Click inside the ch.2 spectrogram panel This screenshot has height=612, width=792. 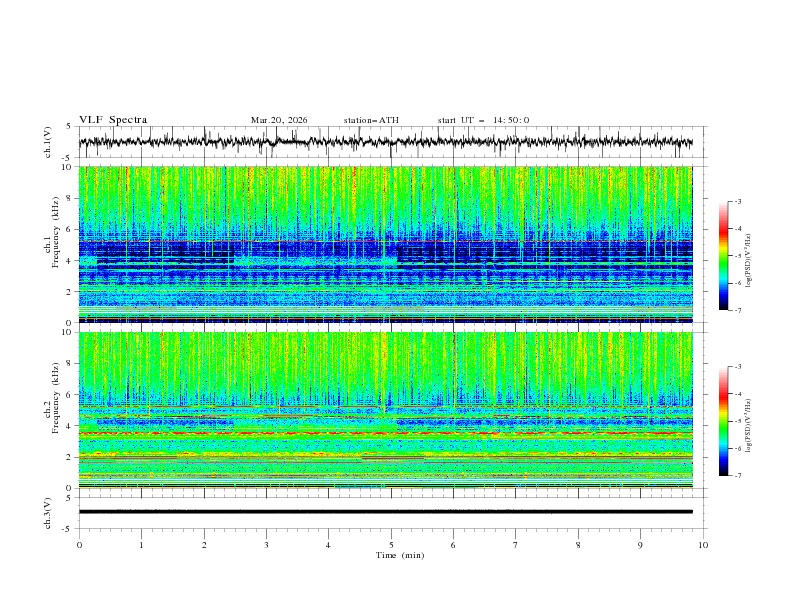point(385,410)
